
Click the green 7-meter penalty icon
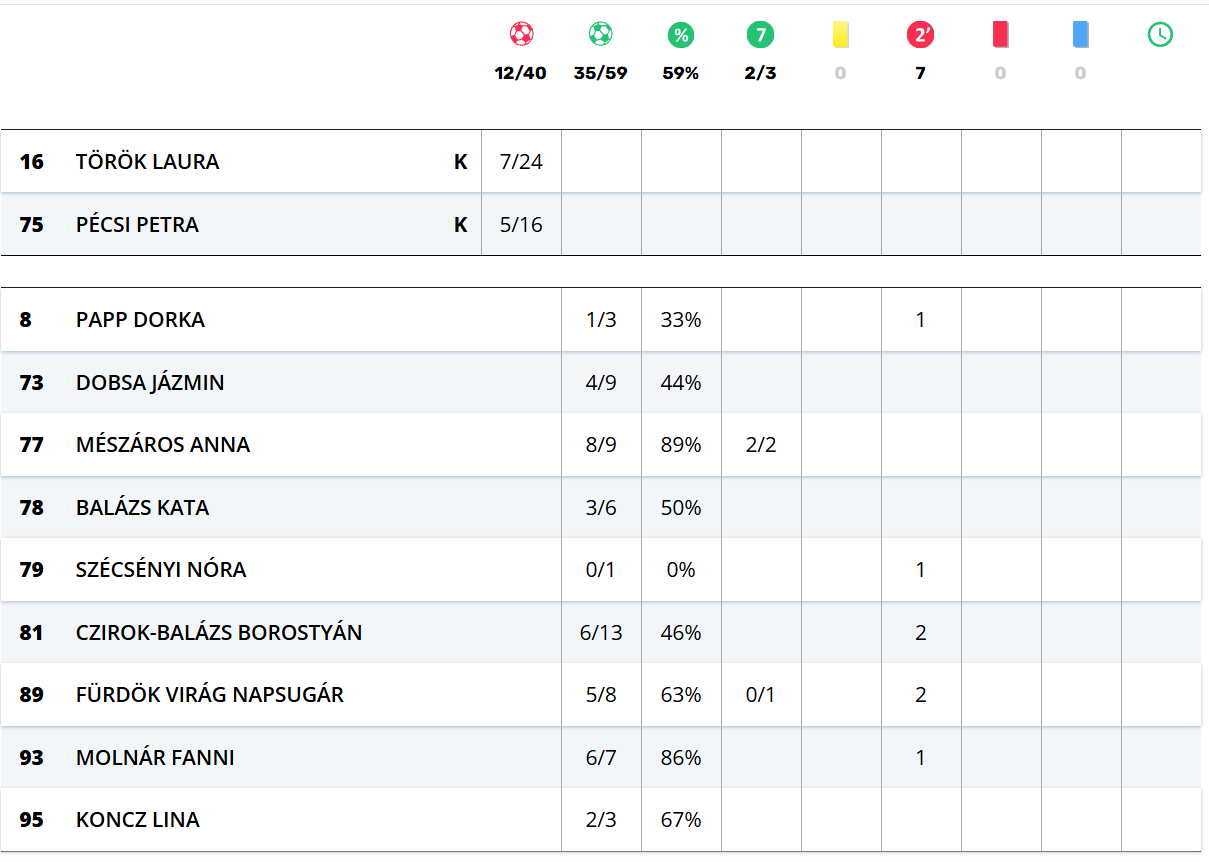click(x=760, y=36)
